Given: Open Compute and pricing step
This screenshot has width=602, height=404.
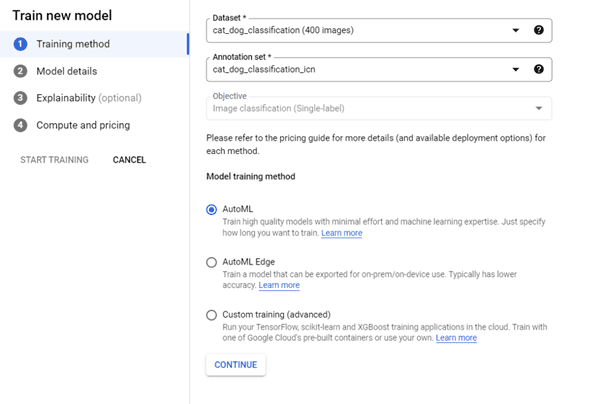Looking at the screenshot, I should (x=83, y=125).
